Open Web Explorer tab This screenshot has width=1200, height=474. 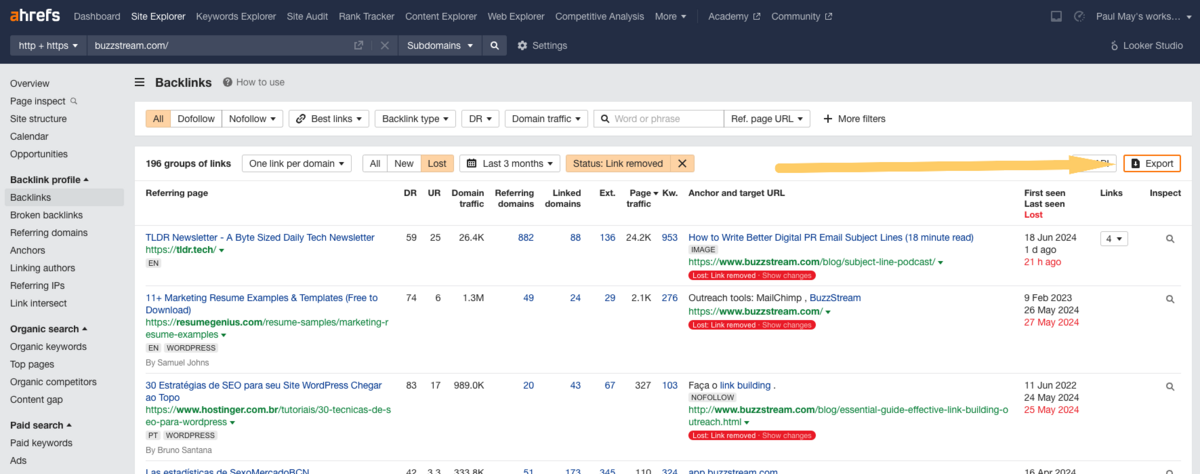pos(515,16)
